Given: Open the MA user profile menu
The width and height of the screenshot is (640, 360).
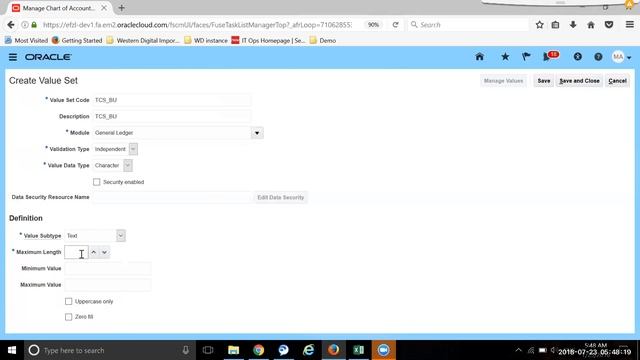Looking at the screenshot, I should point(621,57).
